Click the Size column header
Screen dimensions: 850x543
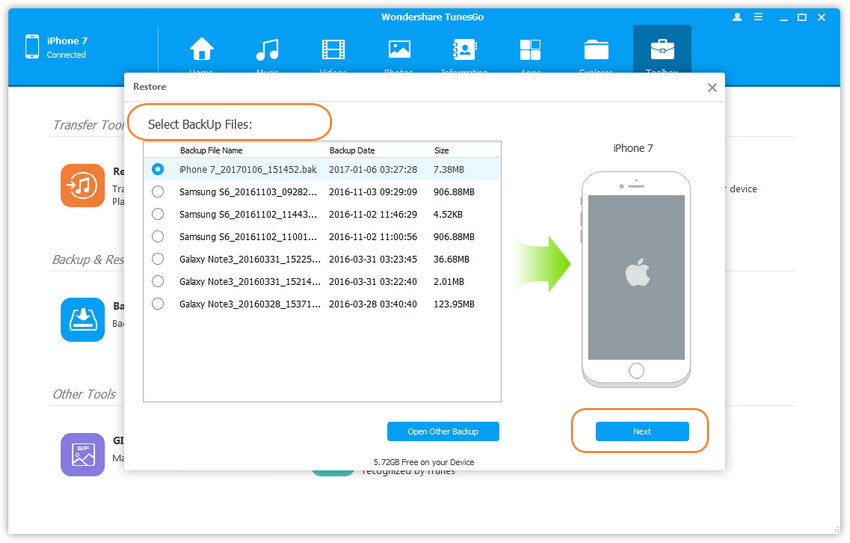[441, 150]
